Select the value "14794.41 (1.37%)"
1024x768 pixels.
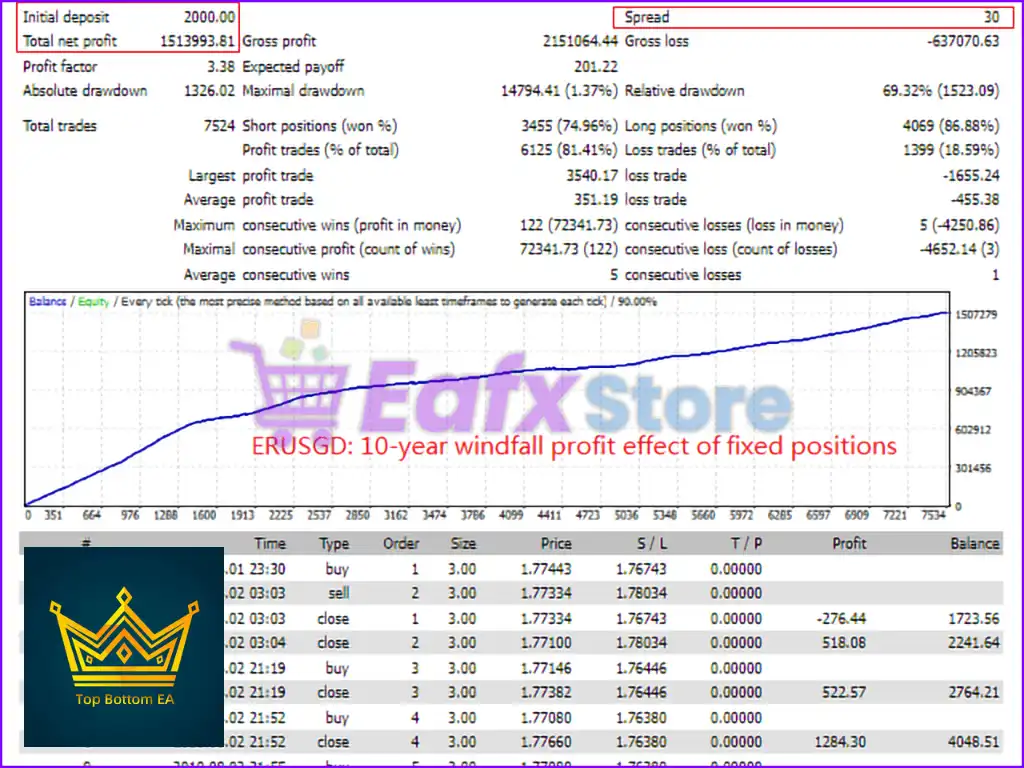559,91
